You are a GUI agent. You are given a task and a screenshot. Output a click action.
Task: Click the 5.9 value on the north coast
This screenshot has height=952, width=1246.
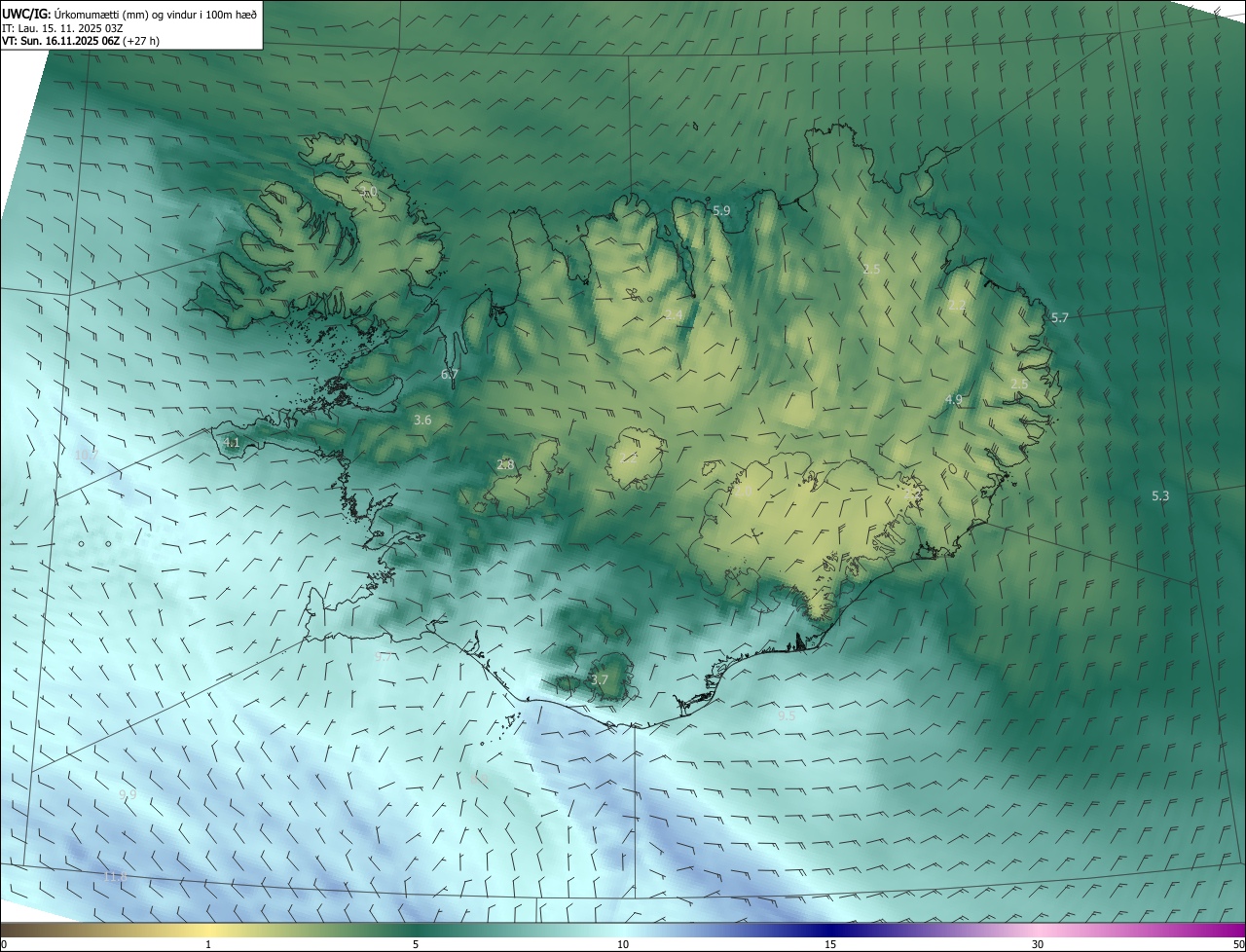pos(721,210)
